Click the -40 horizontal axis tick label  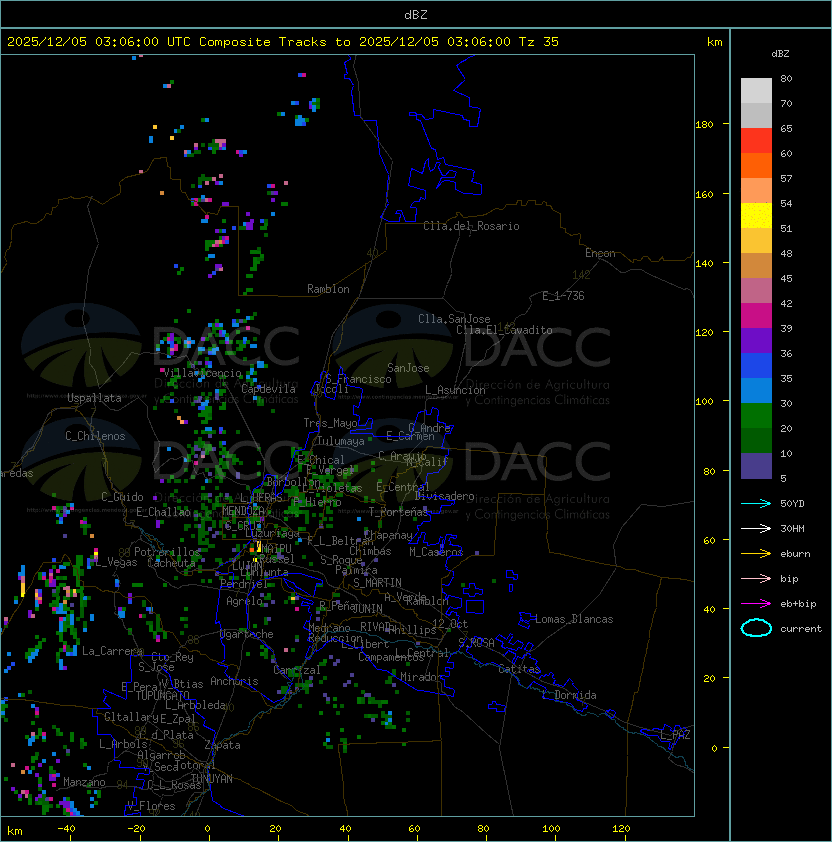point(66,829)
